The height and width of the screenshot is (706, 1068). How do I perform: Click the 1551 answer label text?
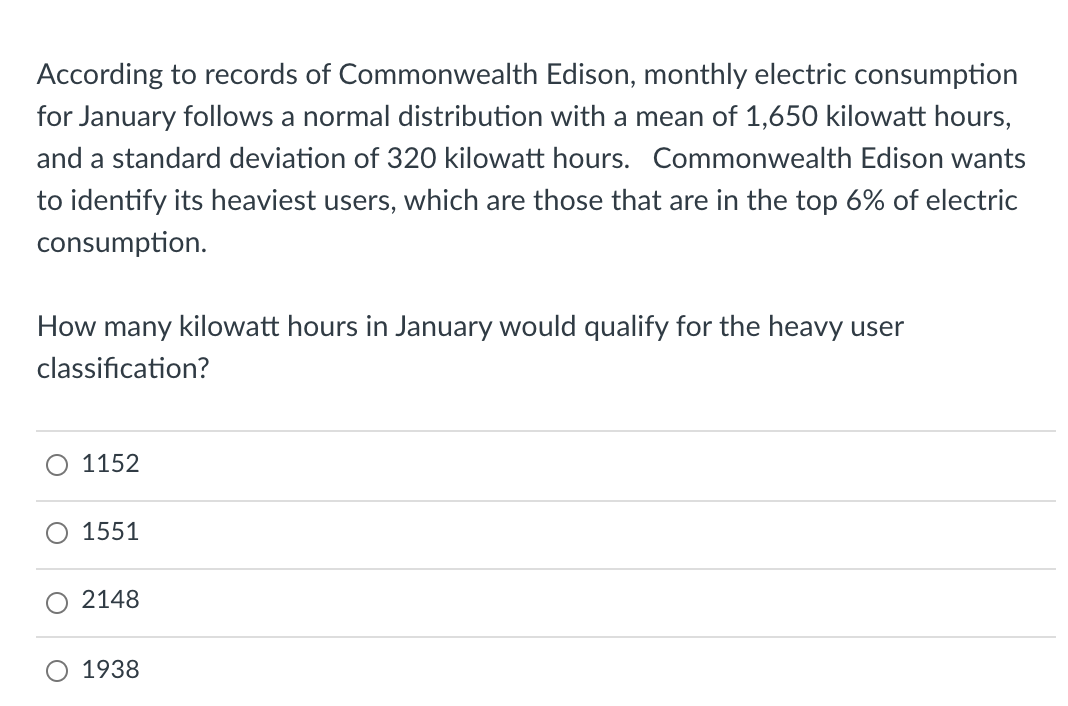(110, 533)
